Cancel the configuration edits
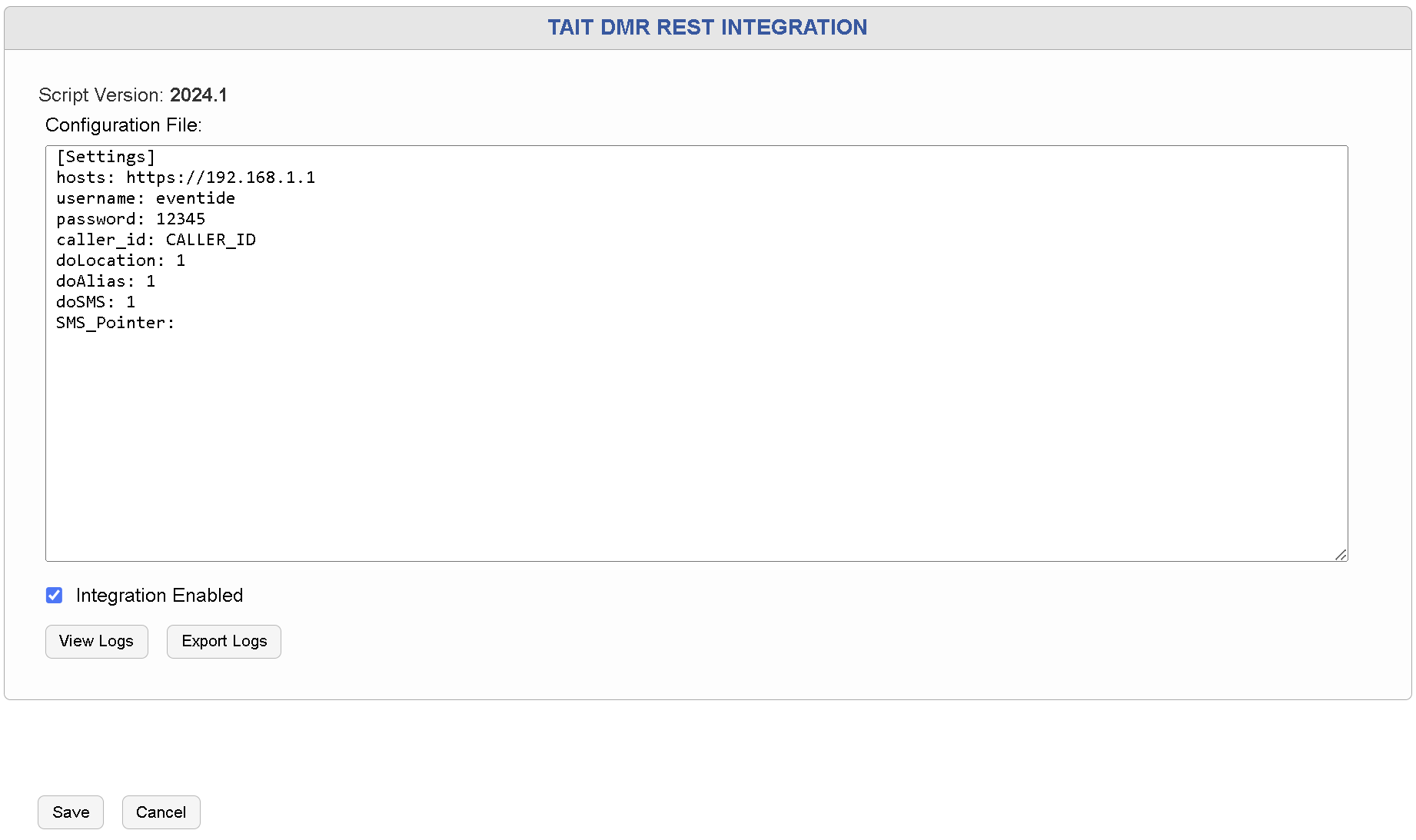This screenshot has height=840, width=1416. pyautogui.click(x=161, y=812)
